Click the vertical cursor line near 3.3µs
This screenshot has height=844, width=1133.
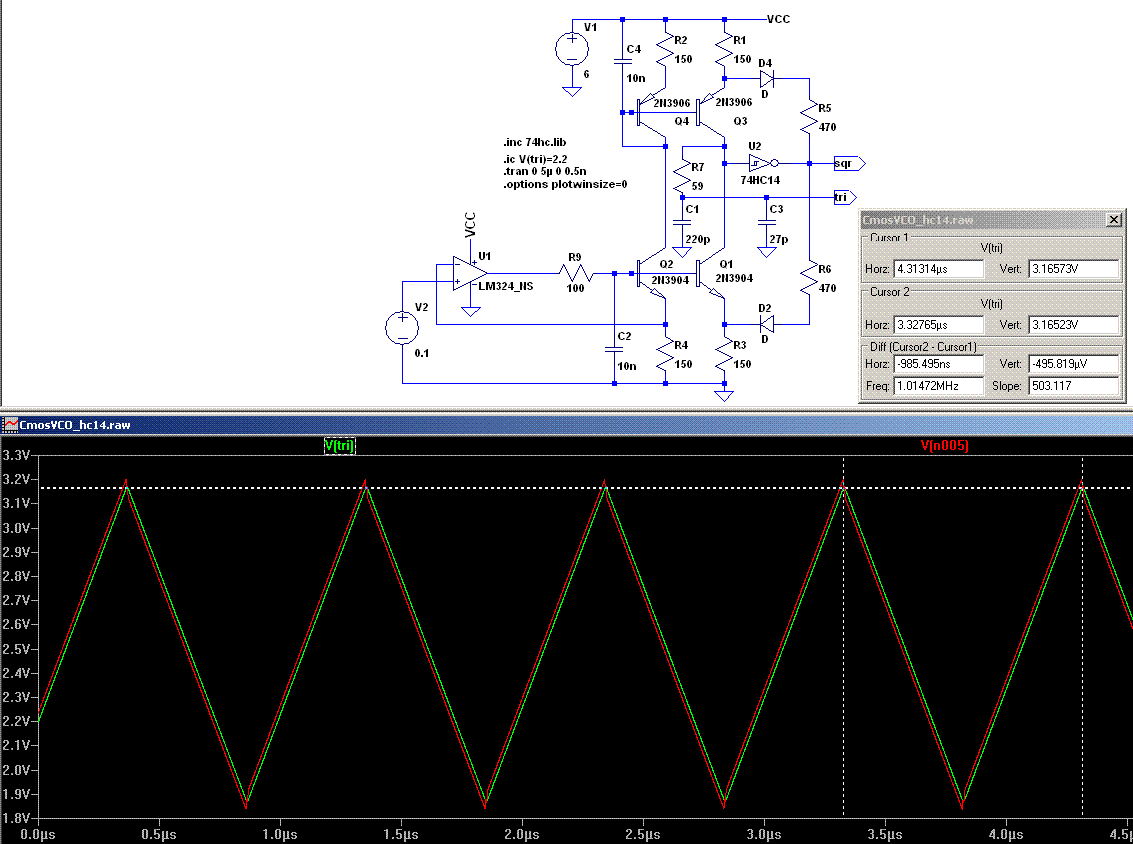(843, 636)
